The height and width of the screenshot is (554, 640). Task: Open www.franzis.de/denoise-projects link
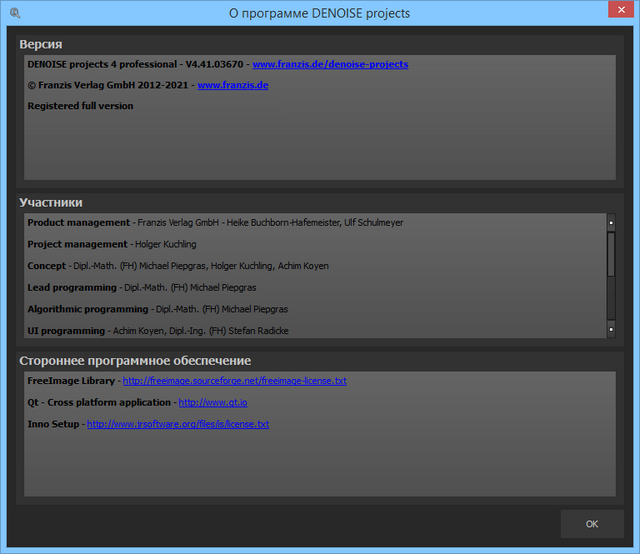pos(330,64)
